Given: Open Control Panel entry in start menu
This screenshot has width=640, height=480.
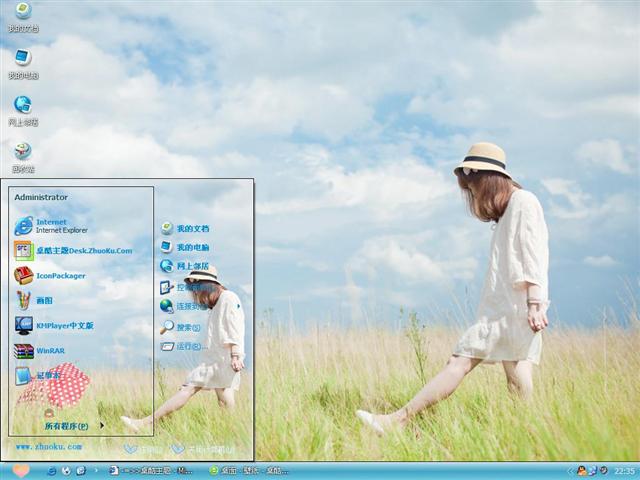Looking at the screenshot, I should (x=185, y=287).
